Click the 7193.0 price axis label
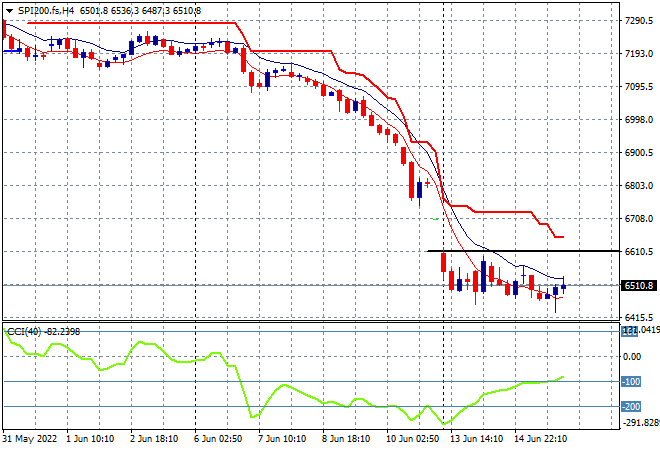This screenshot has height=450, width=660. pyautogui.click(x=639, y=54)
